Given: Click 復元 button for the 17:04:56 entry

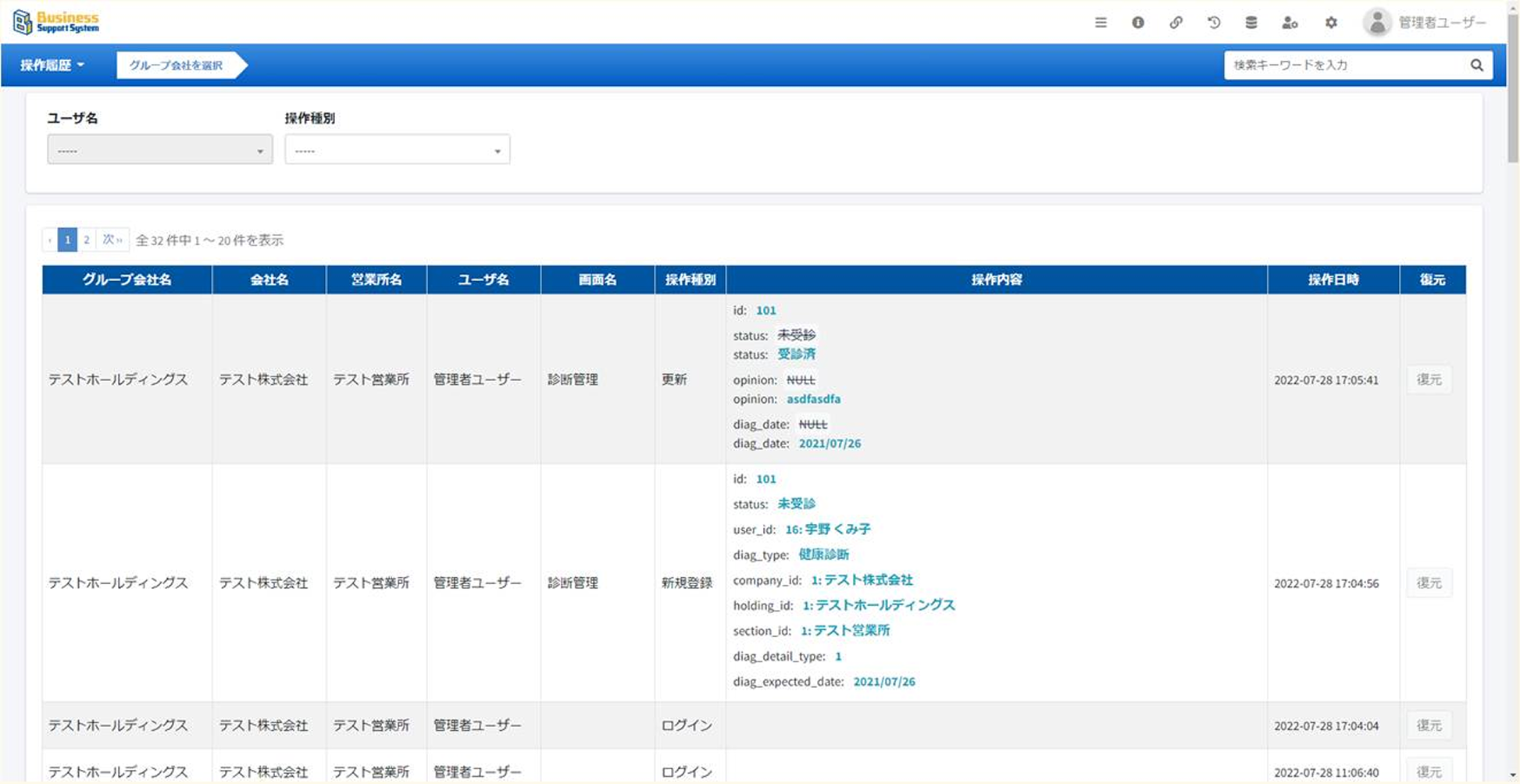Looking at the screenshot, I should (x=1429, y=583).
